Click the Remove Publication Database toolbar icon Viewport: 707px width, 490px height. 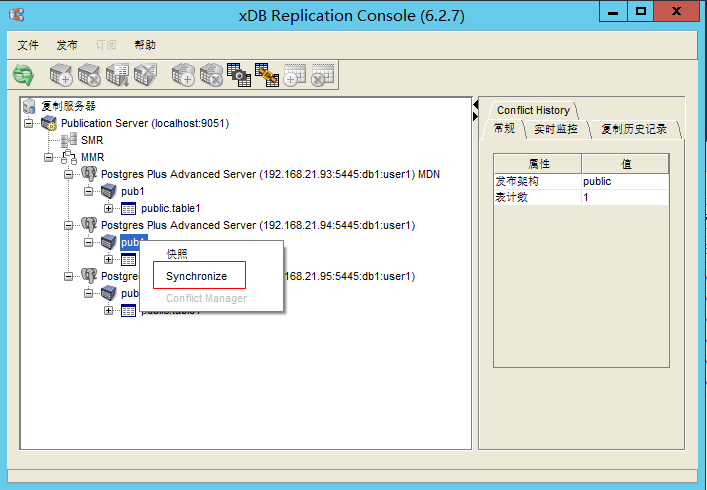click(89, 75)
